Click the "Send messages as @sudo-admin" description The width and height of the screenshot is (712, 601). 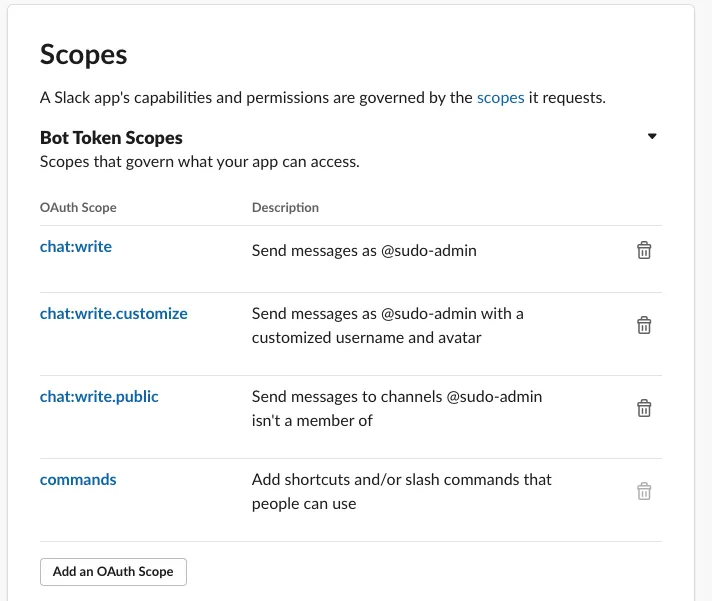click(x=364, y=251)
